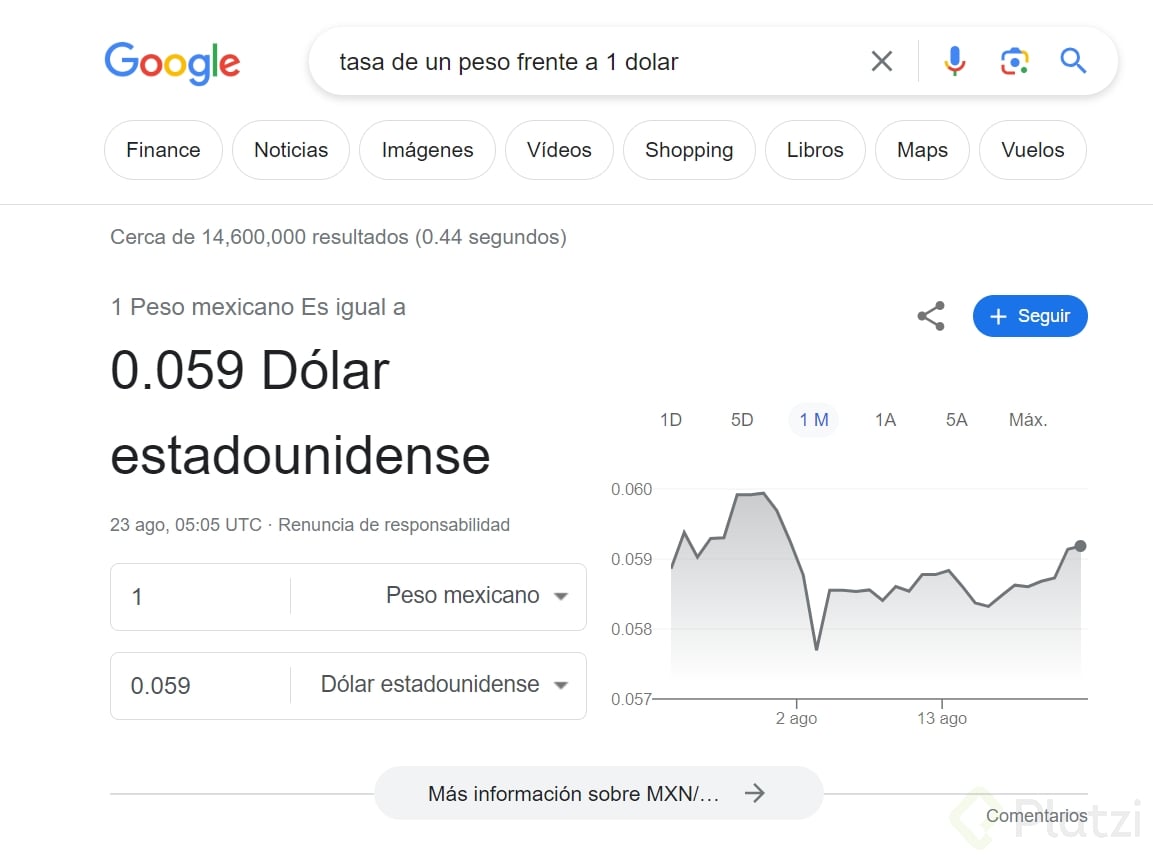
Task: Click the Google logo
Action: point(172,63)
